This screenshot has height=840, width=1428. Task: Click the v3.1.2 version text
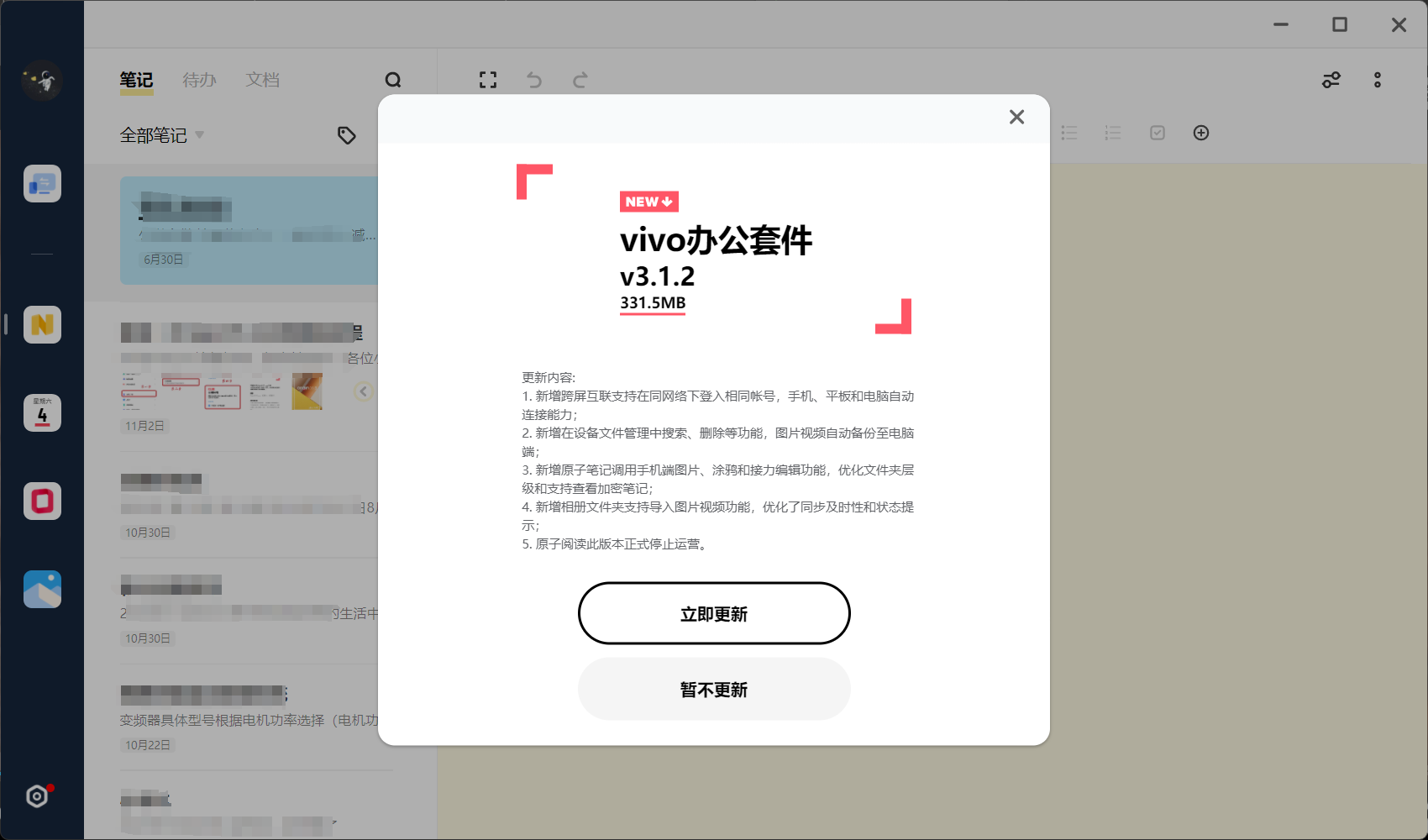[x=657, y=276]
